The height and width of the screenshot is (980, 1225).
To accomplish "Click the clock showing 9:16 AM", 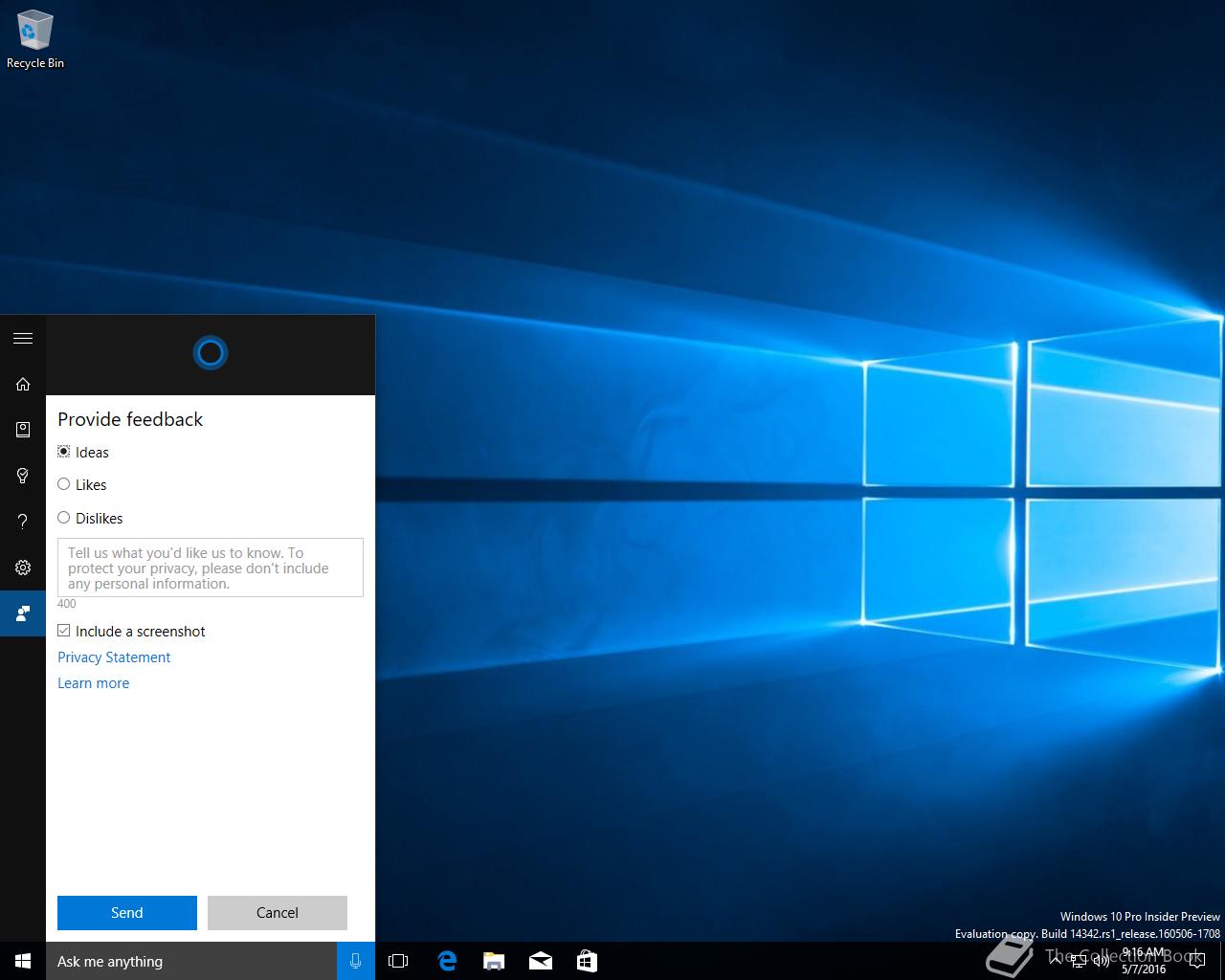I will 1144,961.
